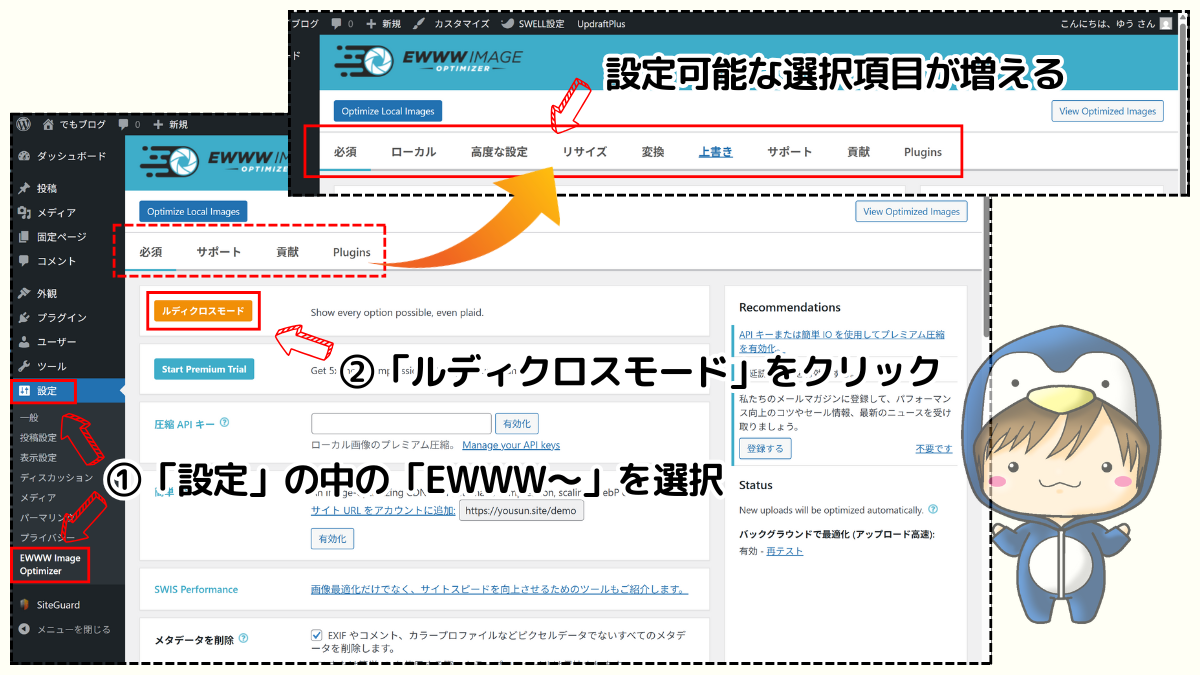Click 有効化 button below site URL
Viewport: 1200px width, 675px height.
coord(332,538)
